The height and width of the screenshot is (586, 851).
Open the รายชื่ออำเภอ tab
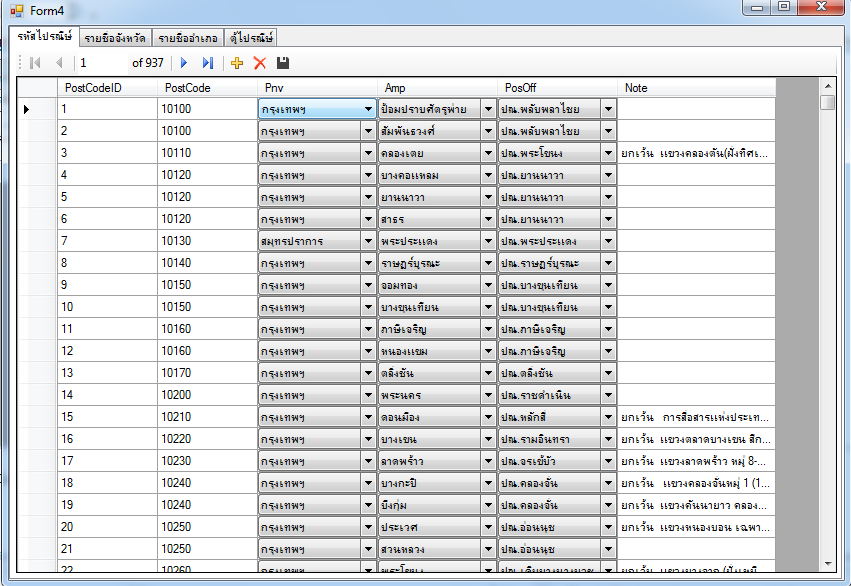[x=187, y=37]
